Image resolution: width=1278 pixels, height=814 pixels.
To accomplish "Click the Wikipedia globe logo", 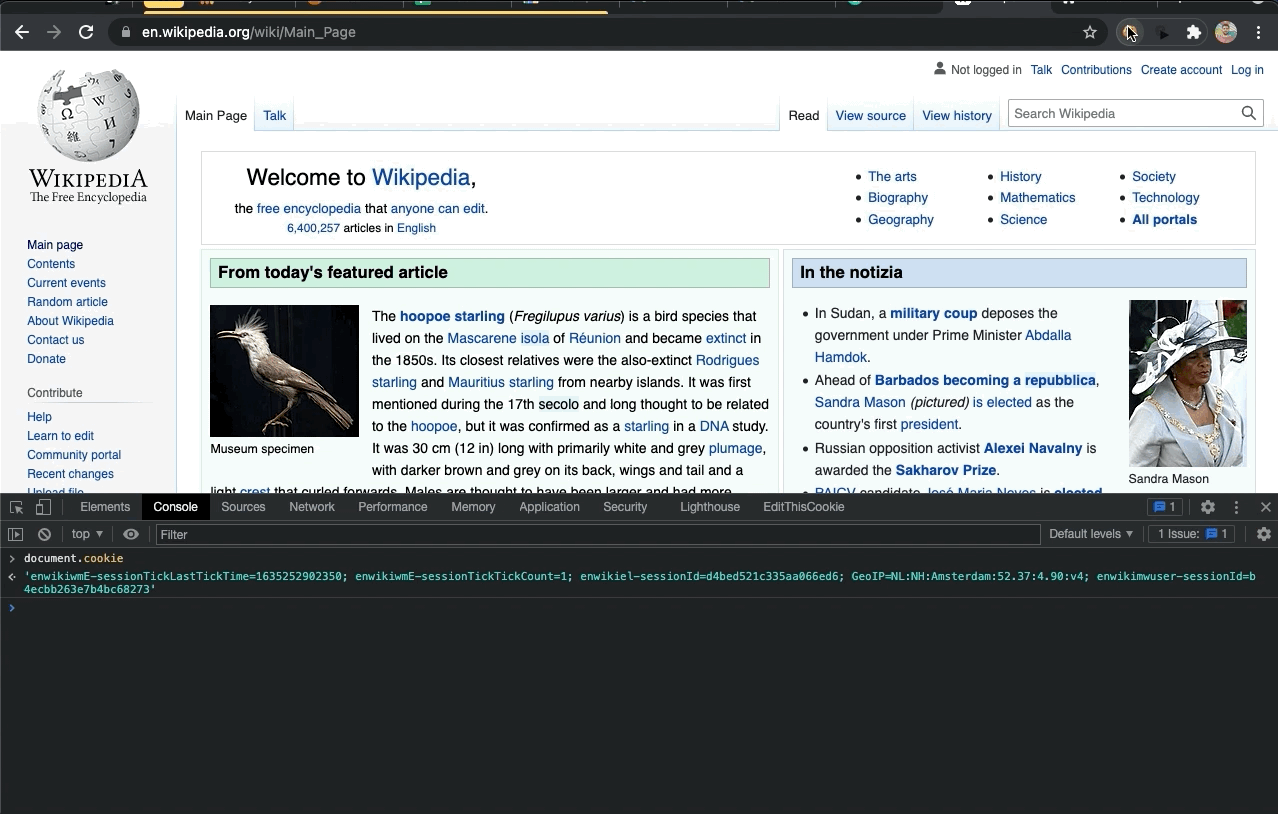I will pos(88,116).
